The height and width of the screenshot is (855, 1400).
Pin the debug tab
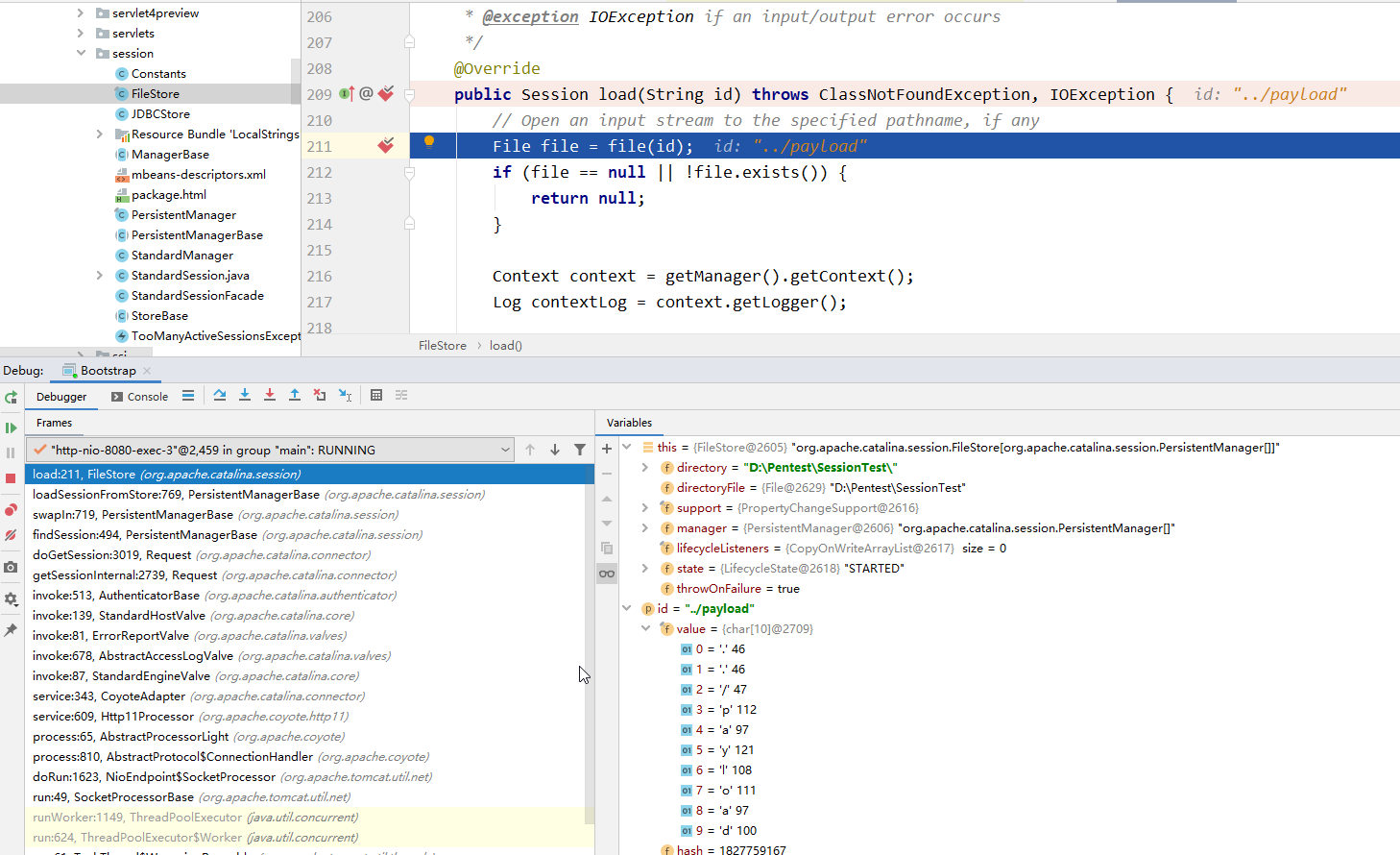click(11, 630)
